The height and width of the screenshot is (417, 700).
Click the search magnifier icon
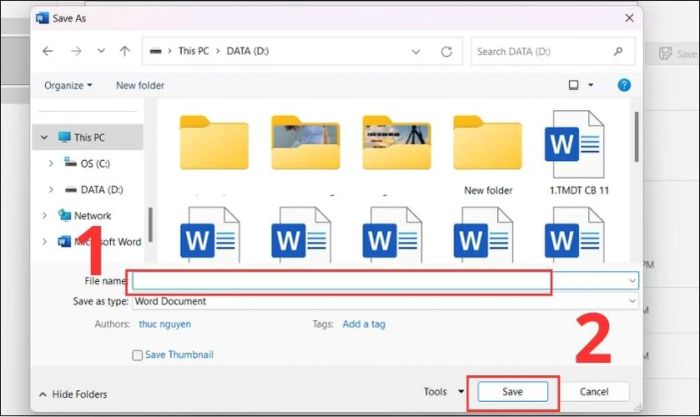pos(618,52)
